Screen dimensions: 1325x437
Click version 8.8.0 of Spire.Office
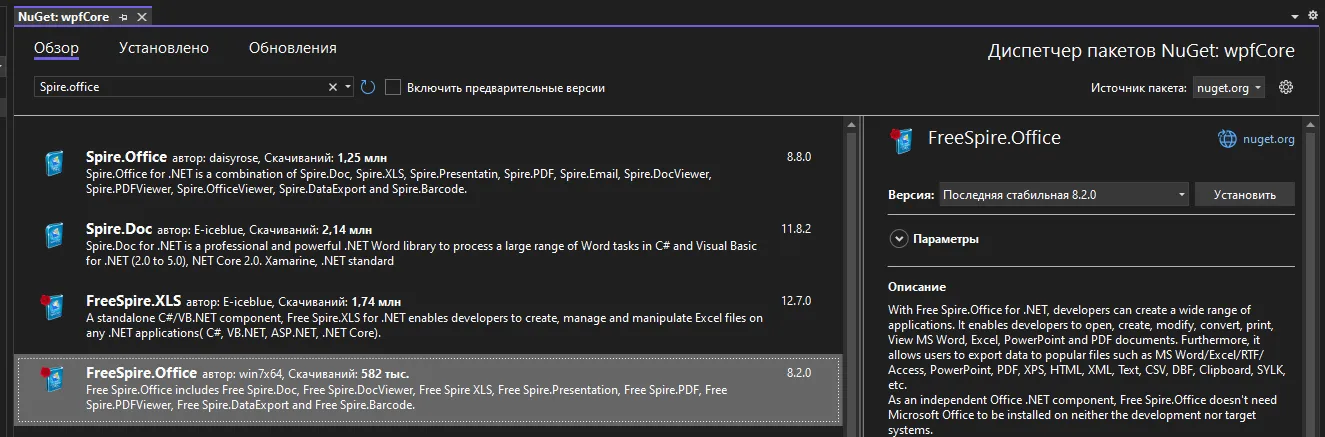799,157
